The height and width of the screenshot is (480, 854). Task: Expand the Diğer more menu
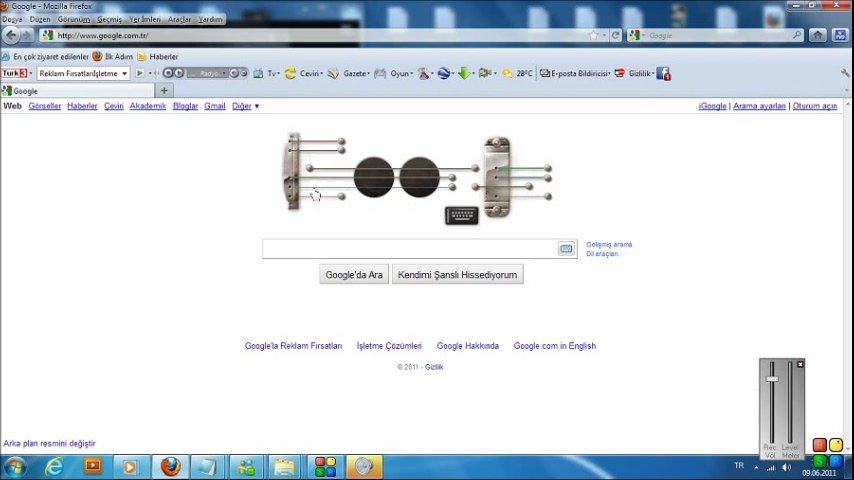[245, 106]
